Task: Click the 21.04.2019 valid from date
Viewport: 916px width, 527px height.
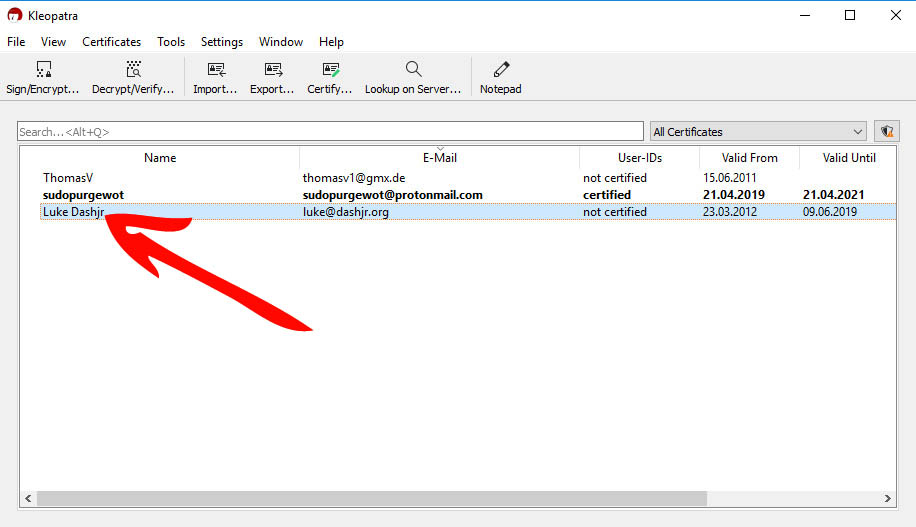Action: coord(734,195)
